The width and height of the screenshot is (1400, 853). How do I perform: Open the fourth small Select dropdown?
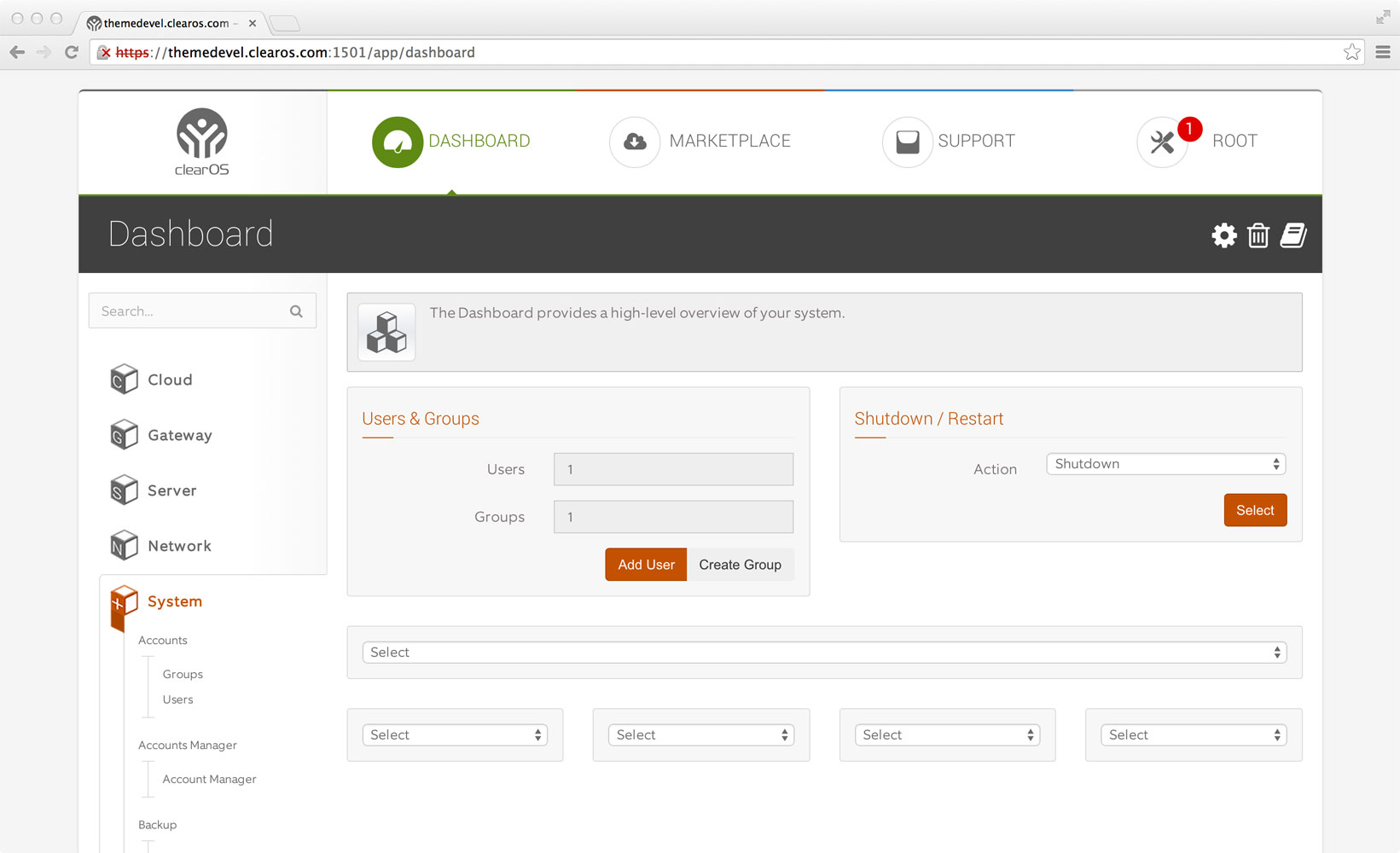pyautogui.click(x=1194, y=735)
